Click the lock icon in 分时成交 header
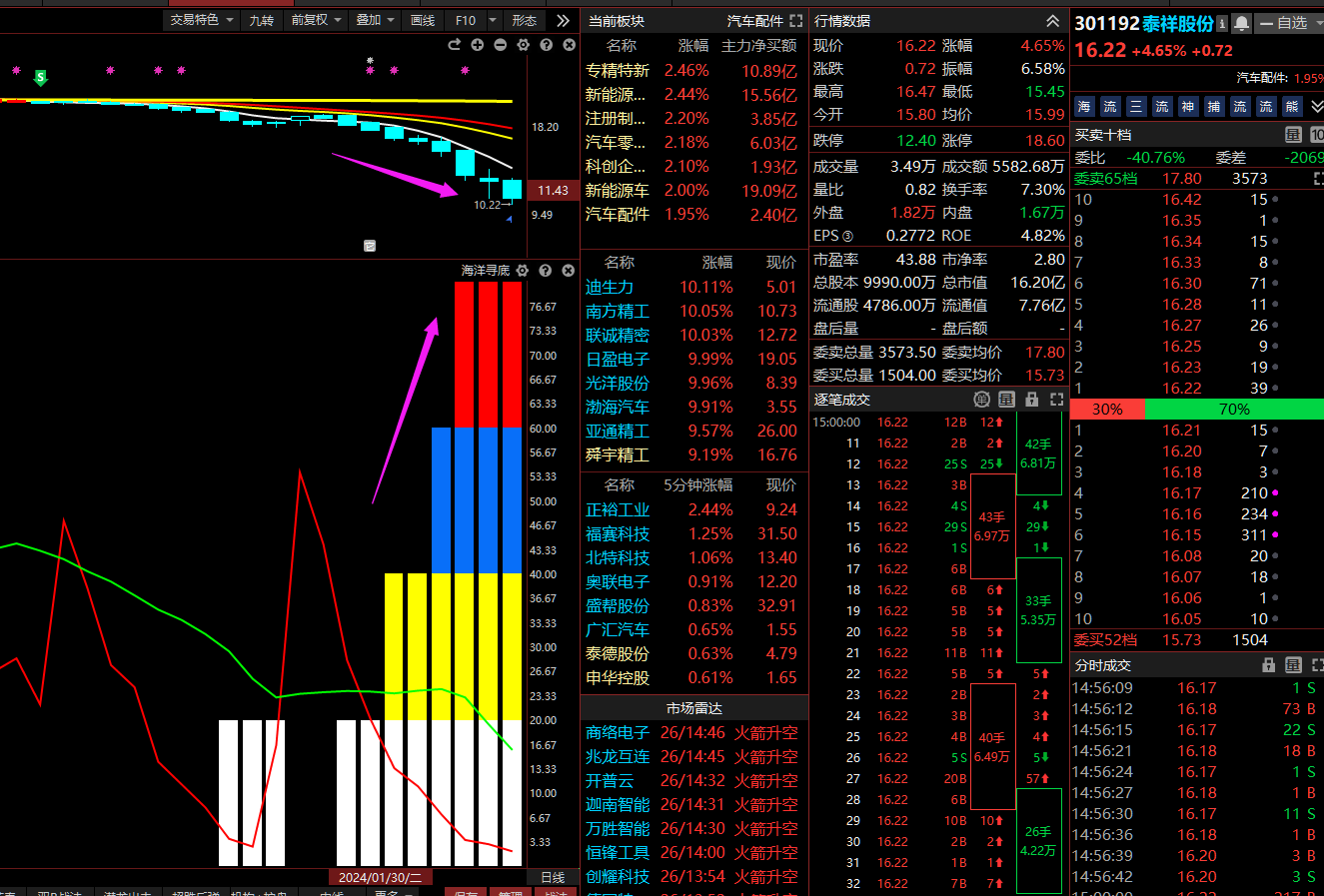 [1269, 665]
